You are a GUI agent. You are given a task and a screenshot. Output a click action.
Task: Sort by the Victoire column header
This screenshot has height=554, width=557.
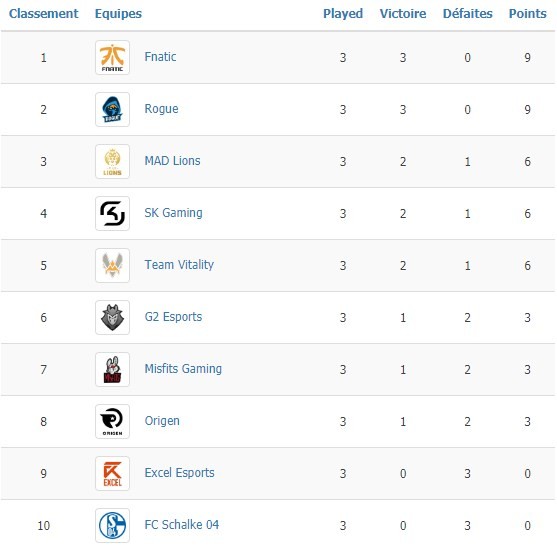tap(403, 13)
